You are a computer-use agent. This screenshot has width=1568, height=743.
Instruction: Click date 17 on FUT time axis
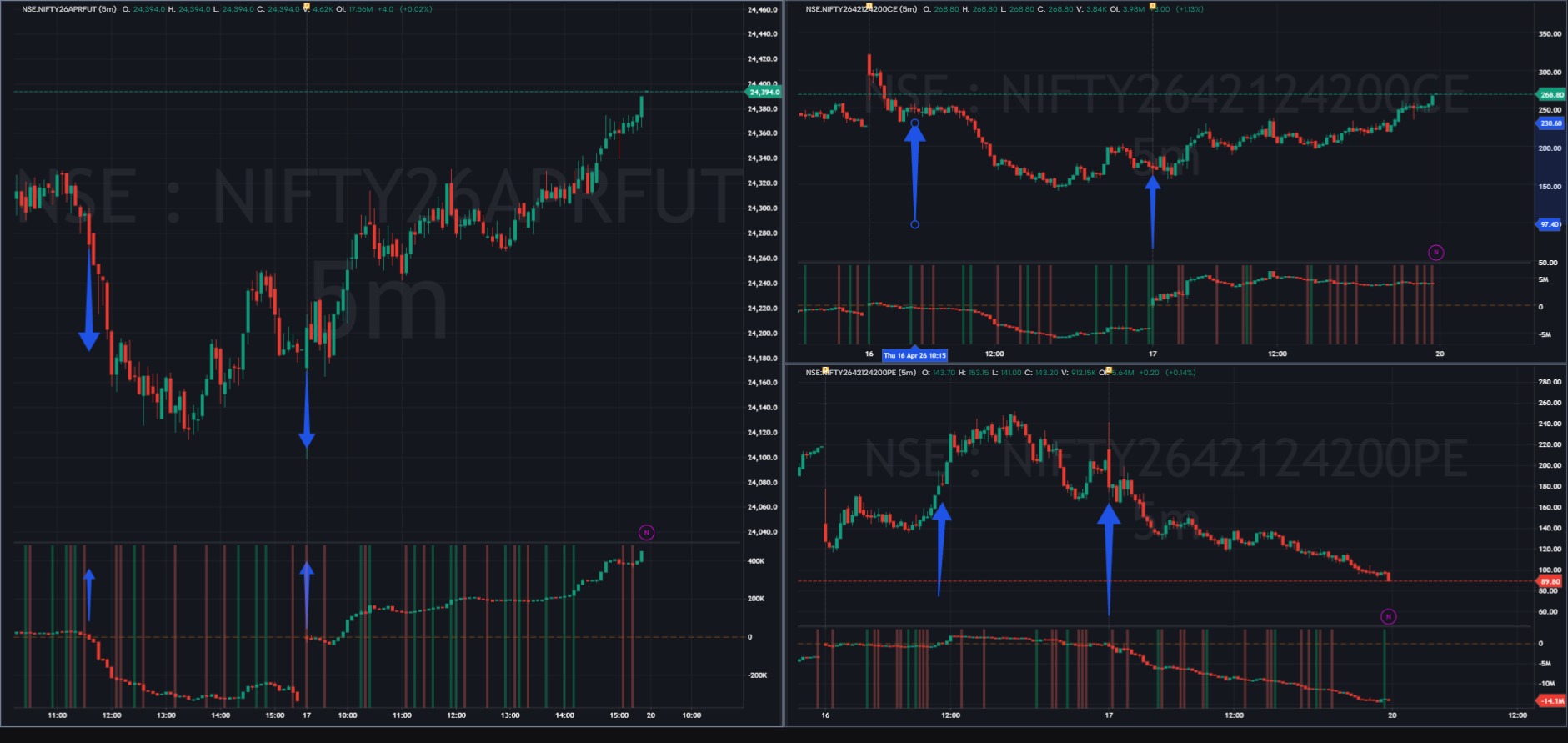307,715
